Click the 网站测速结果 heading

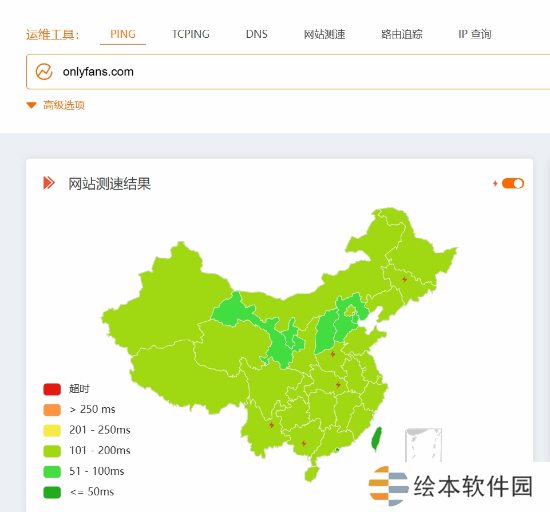(109, 184)
